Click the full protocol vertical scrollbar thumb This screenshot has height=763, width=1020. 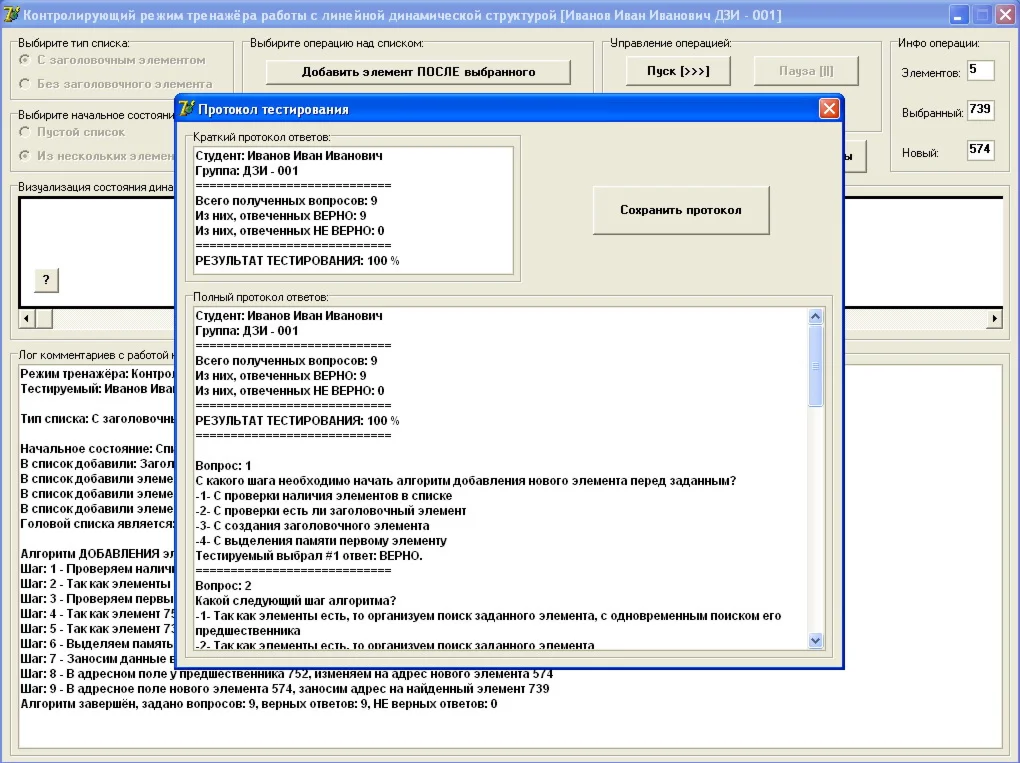(x=815, y=365)
